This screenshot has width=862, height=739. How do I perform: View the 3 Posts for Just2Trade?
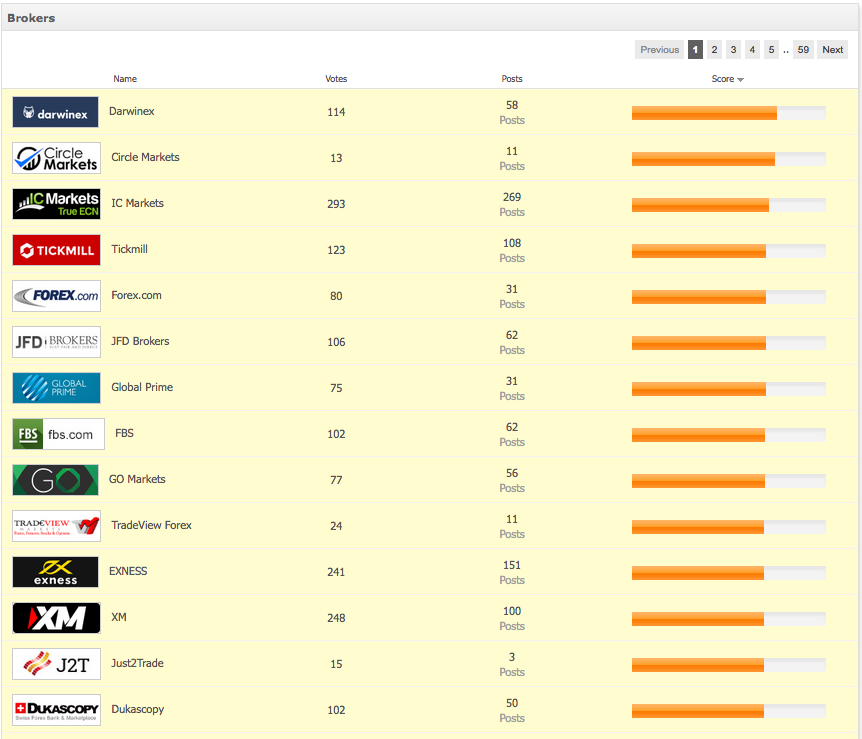coord(512,664)
